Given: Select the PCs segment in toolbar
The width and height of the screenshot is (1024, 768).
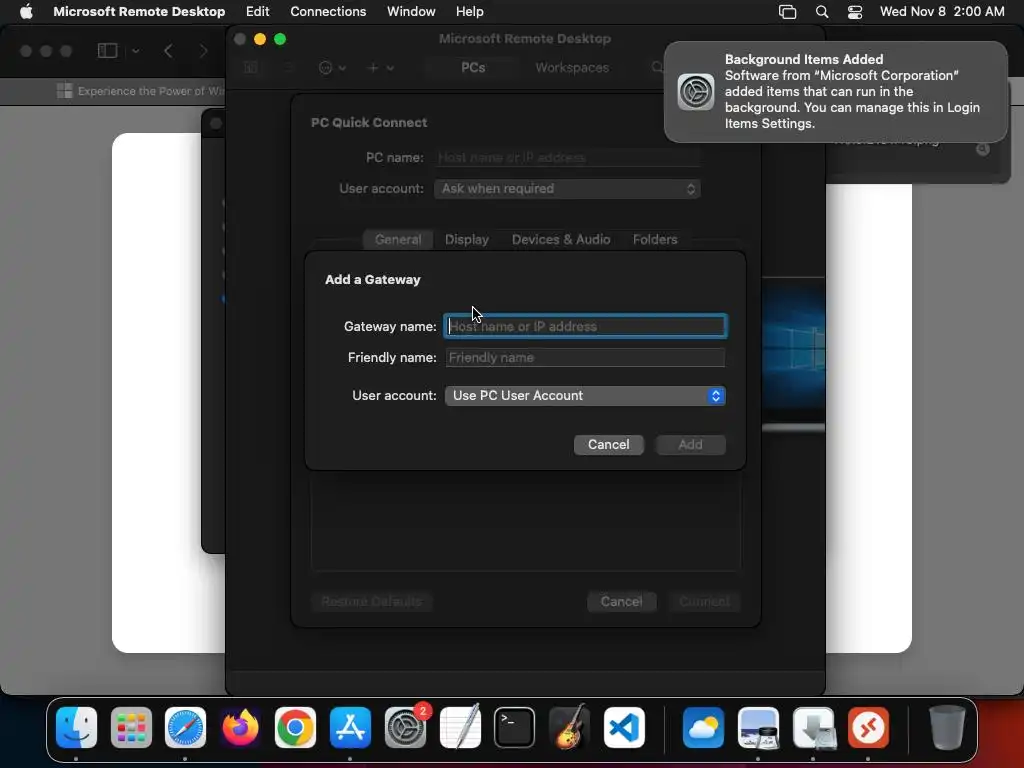Looking at the screenshot, I should [473, 68].
